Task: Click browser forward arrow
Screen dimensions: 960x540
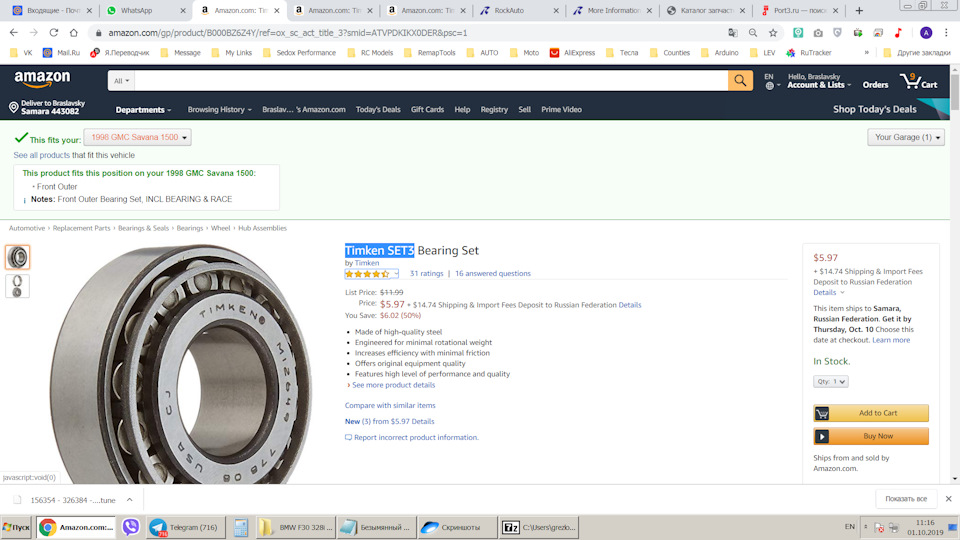Action: click(x=34, y=32)
